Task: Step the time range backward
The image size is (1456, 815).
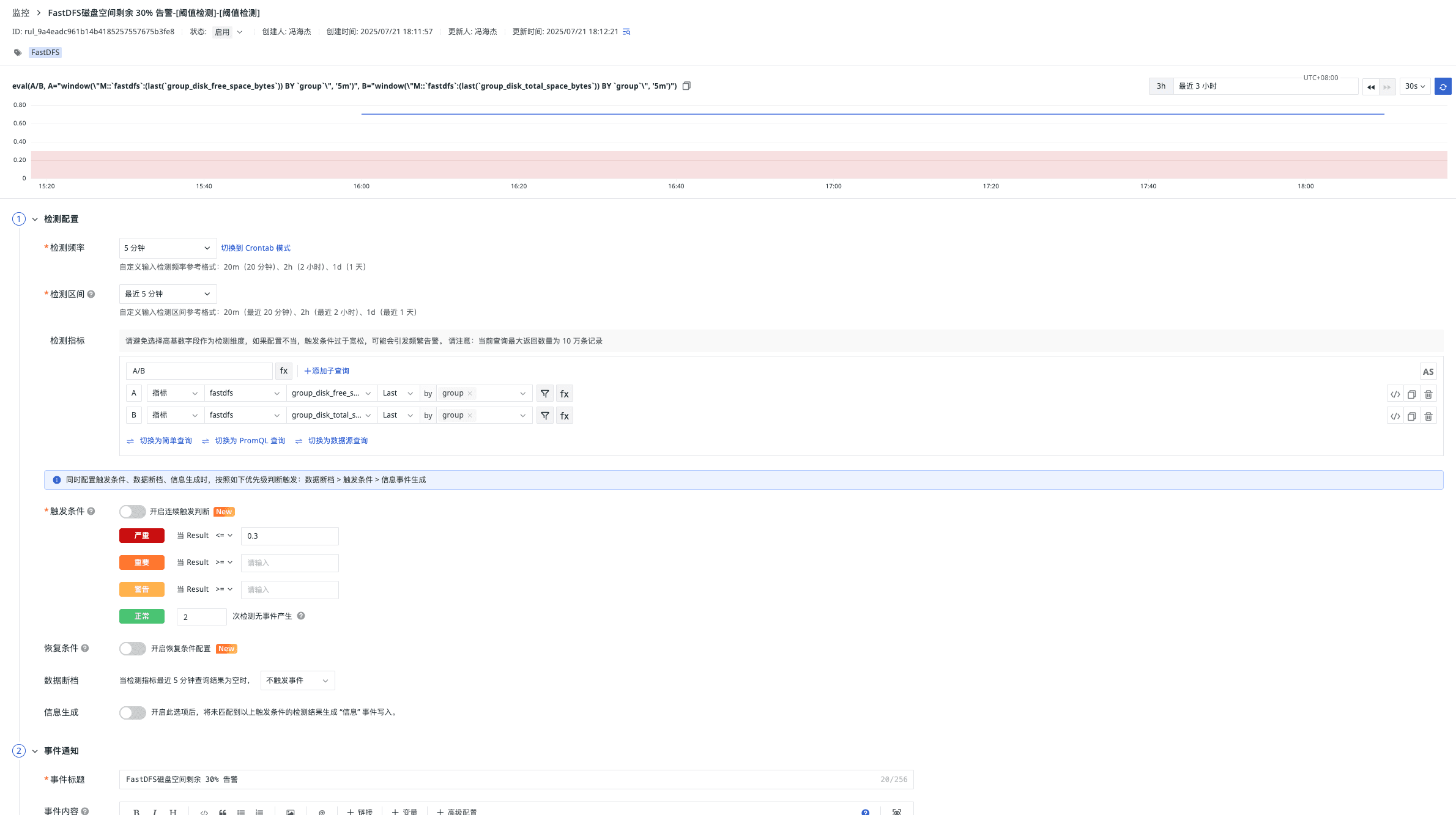Action: pos(1370,87)
